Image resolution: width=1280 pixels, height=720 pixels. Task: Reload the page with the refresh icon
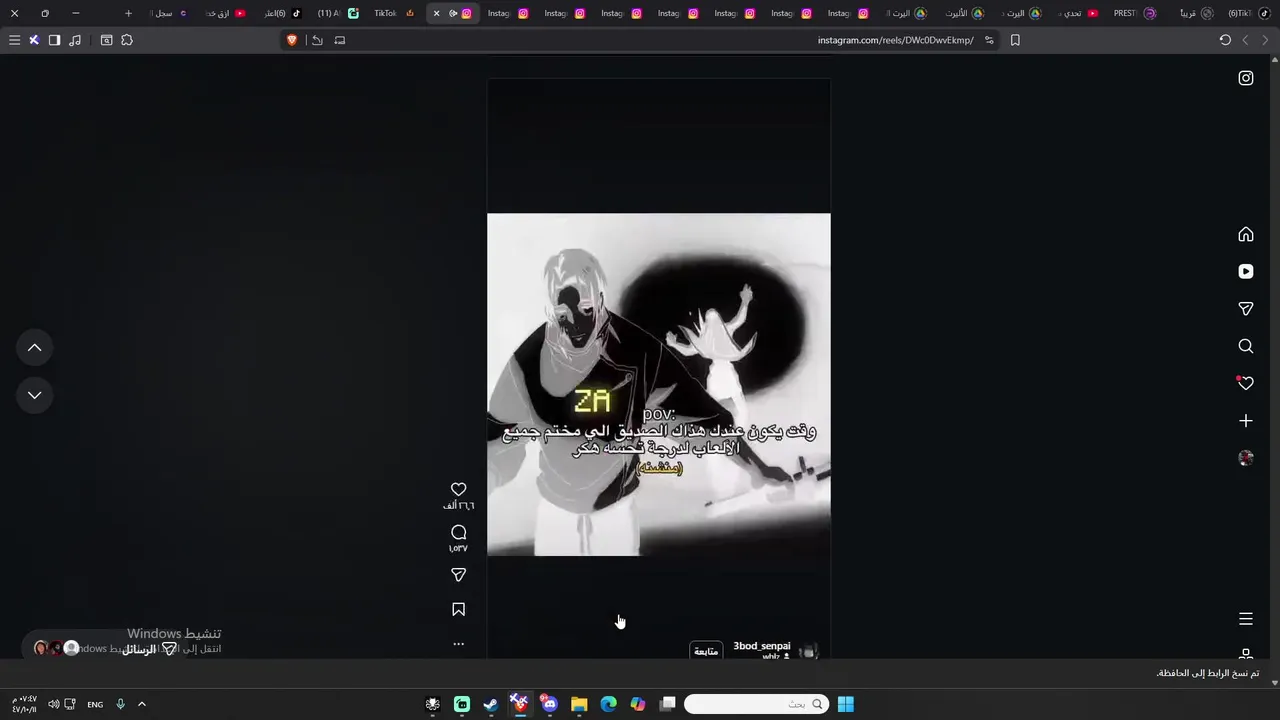[x=1225, y=40]
